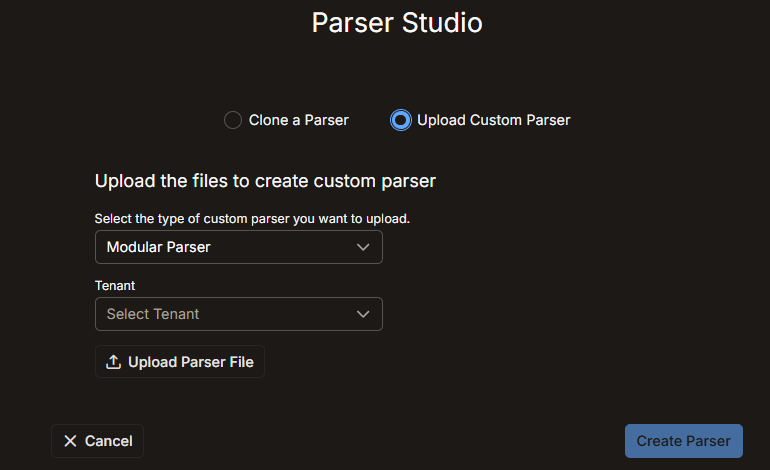Screen dimensions: 770x470
Task: Click the 'Select the type of custom parser' instruction text
Action: (252, 219)
